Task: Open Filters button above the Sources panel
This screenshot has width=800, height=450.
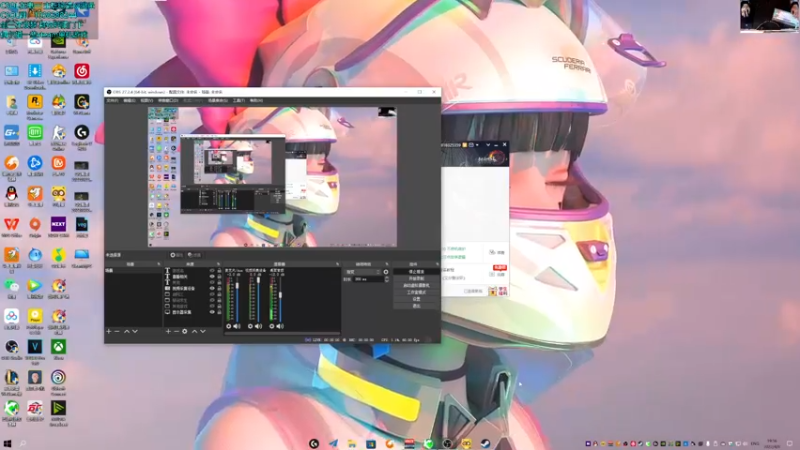Action: click(194, 255)
